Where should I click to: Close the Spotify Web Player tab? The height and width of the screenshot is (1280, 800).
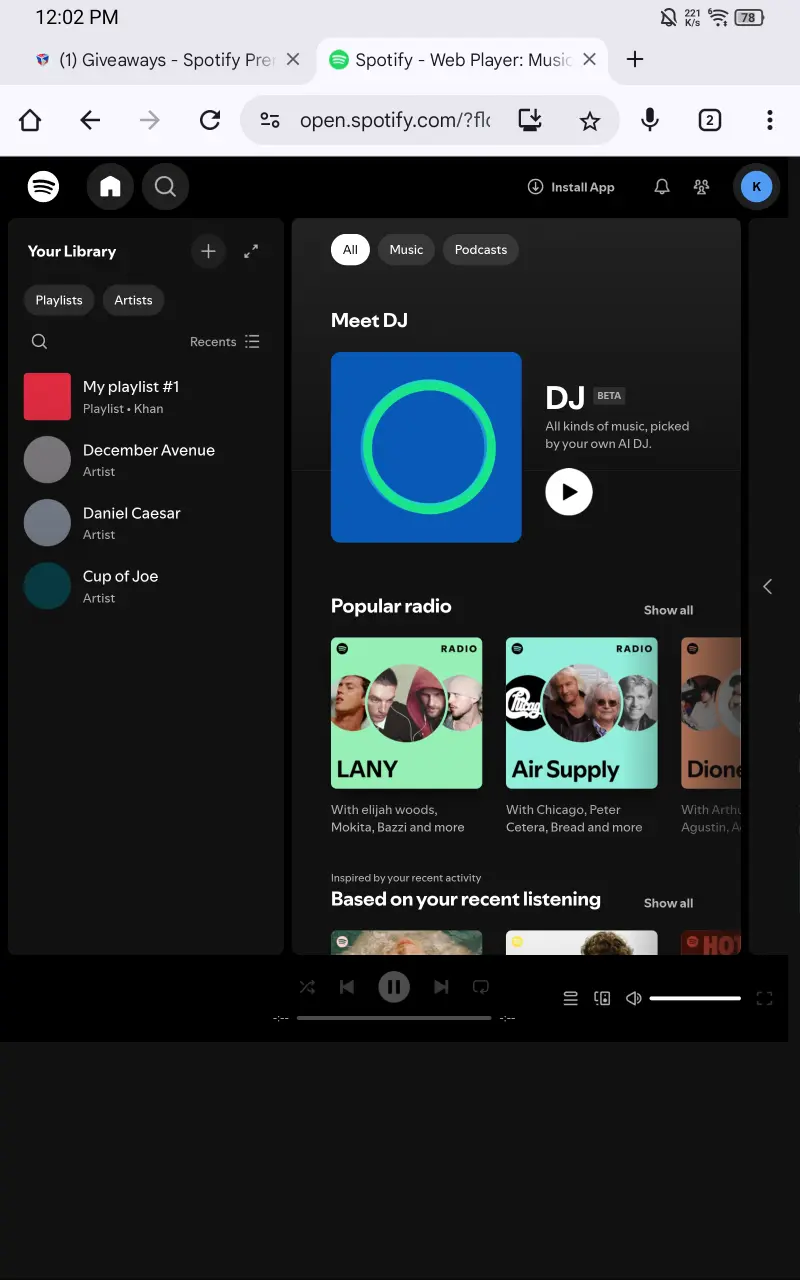click(x=590, y=60)
